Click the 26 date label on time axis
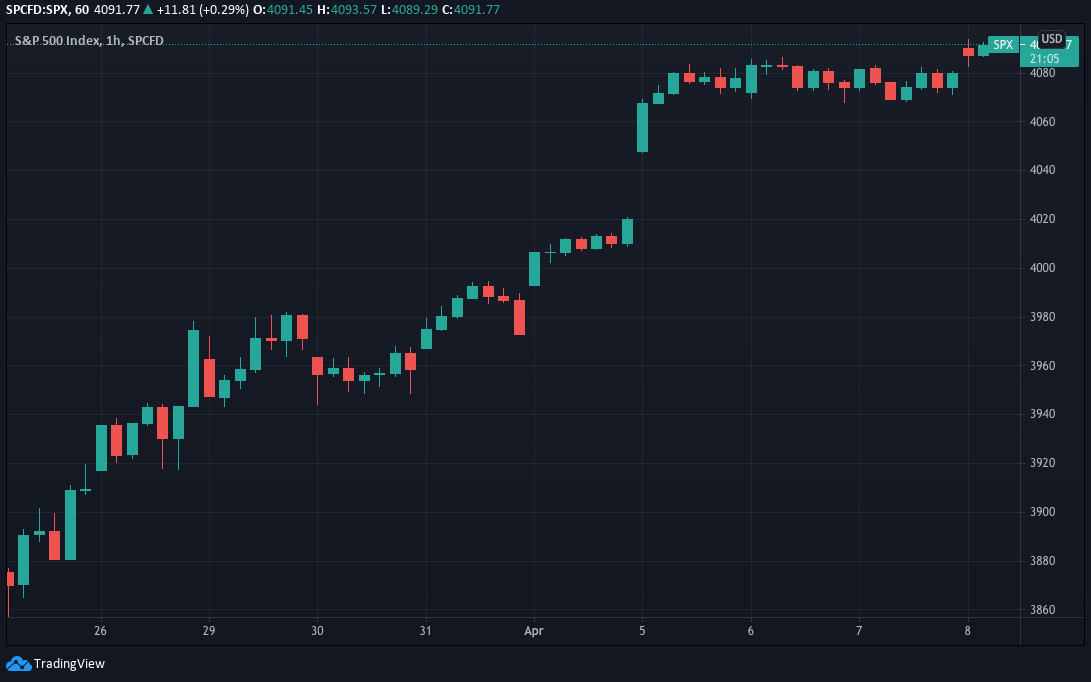Image resolution: width=1091 pixels, height=682 pixels. [100, 631]
